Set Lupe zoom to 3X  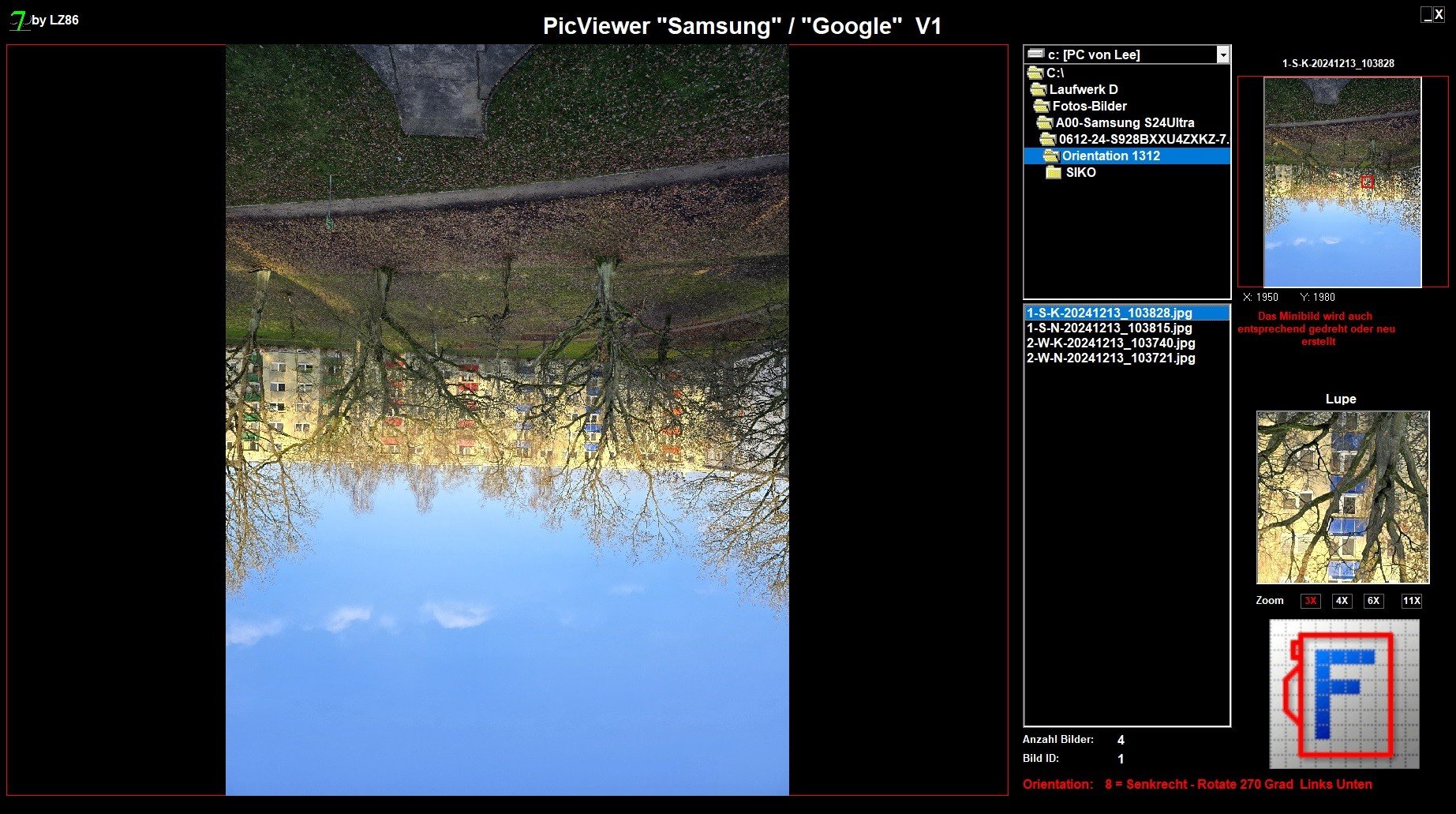tap(1310, 601)
